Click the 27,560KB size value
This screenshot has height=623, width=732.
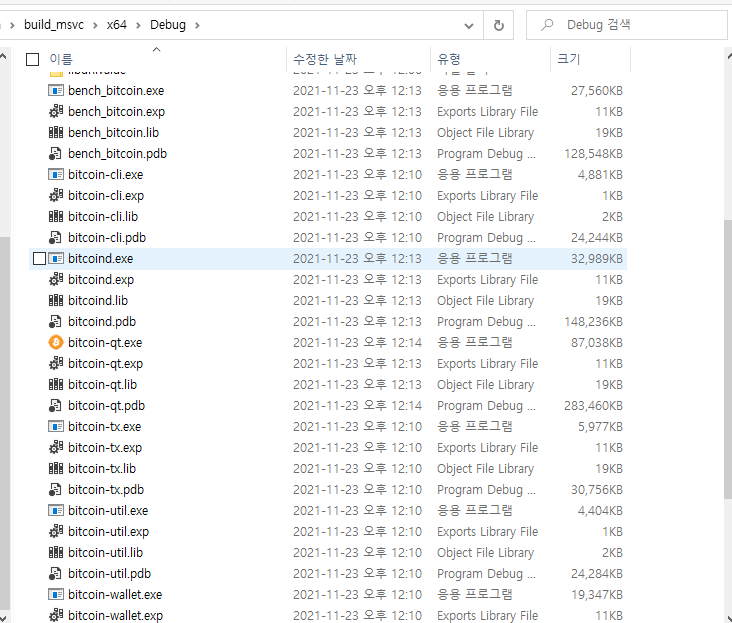pyautogui.click(x=597, y=91)
